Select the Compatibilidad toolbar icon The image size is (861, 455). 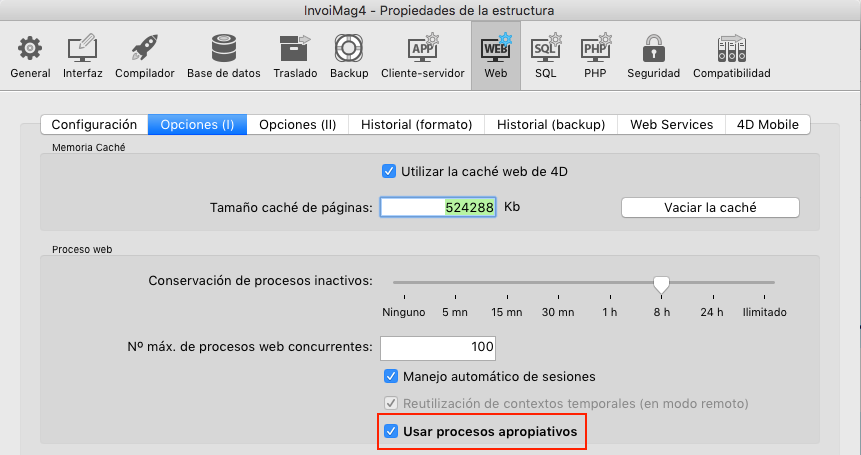coord(731,48)
